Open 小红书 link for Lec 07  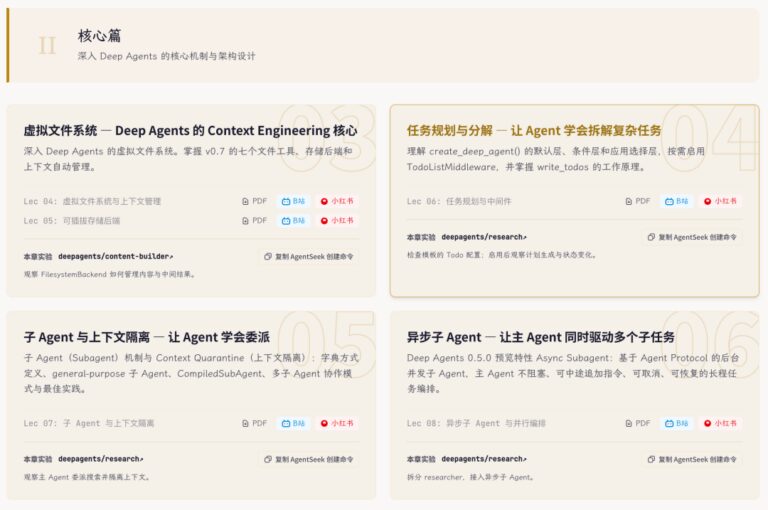click(x=337, y=423)
